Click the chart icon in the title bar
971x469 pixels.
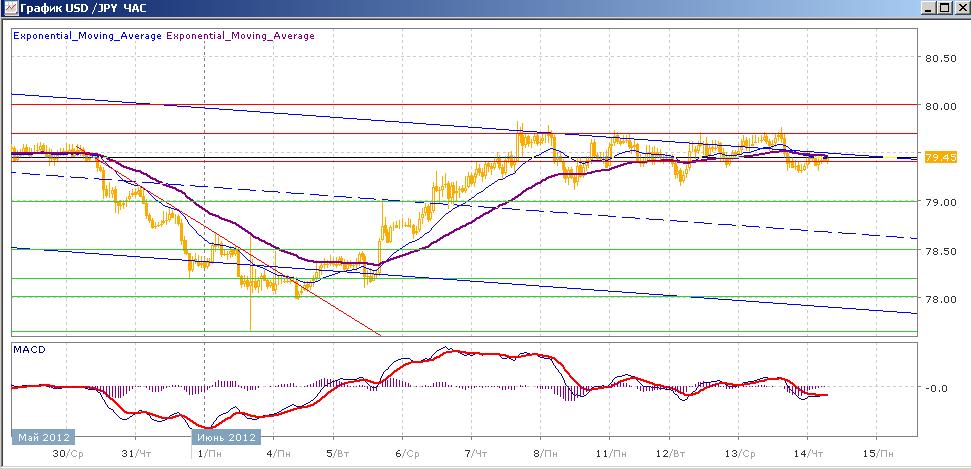pos(9,8)
